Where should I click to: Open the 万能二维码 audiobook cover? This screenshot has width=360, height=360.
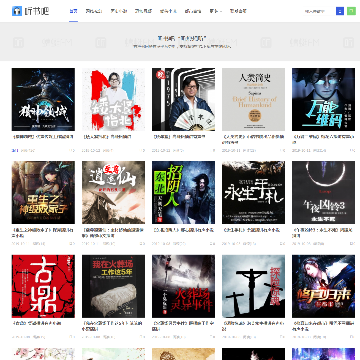[x=323, y=99]
